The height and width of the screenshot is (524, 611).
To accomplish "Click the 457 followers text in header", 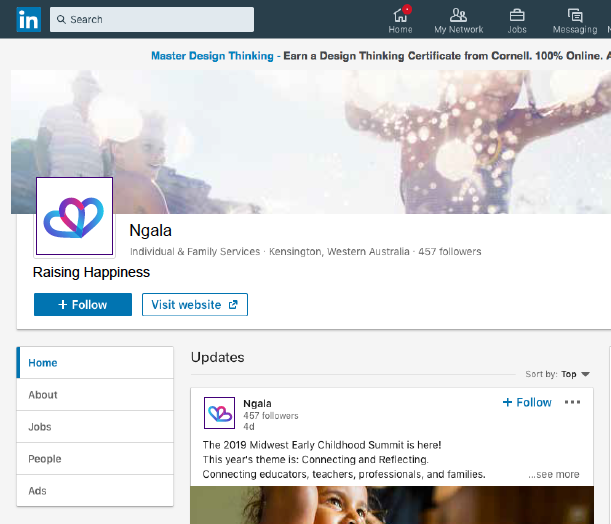I will pos(450,252).
